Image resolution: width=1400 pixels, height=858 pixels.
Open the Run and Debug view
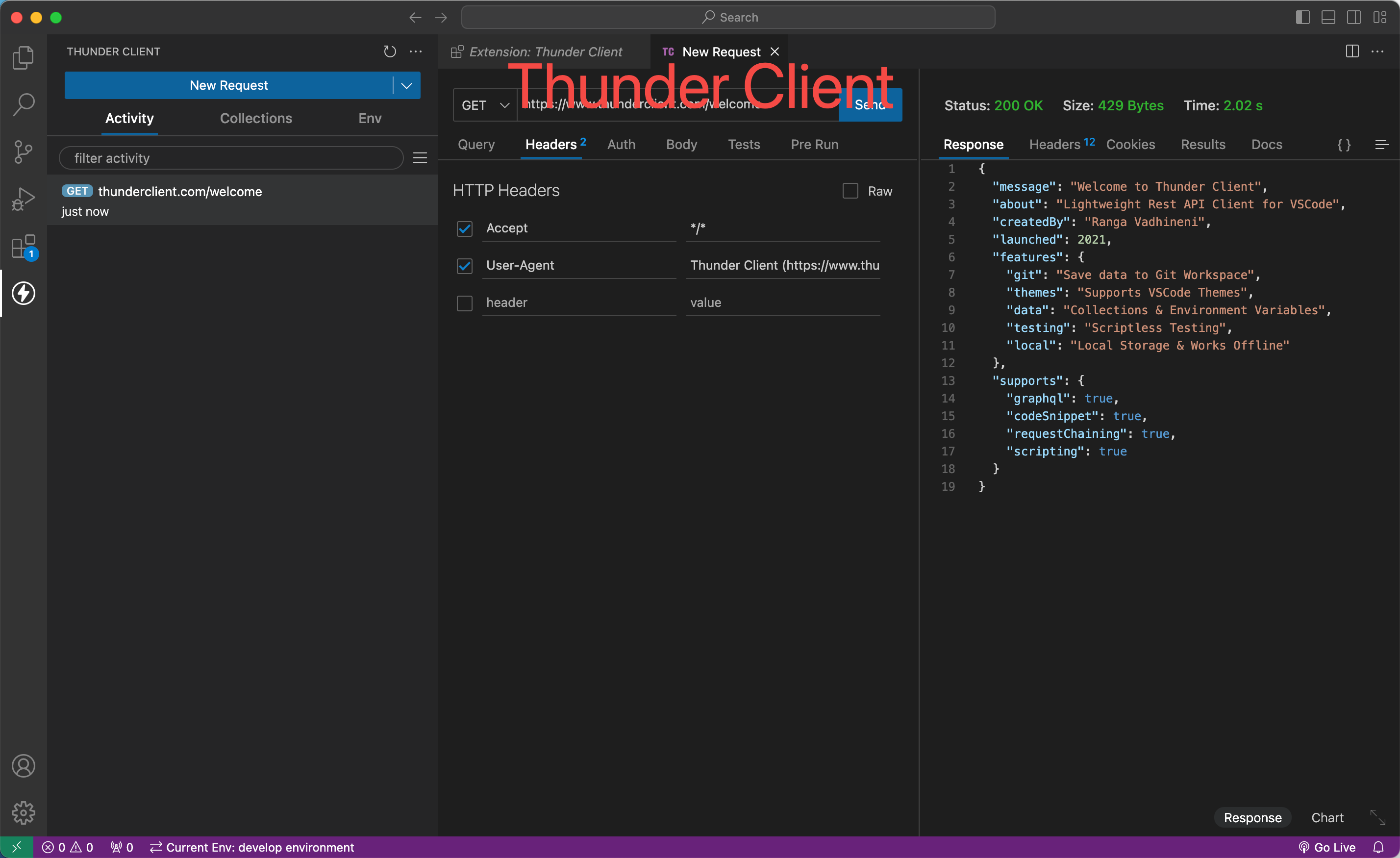[x=24, y=199]
